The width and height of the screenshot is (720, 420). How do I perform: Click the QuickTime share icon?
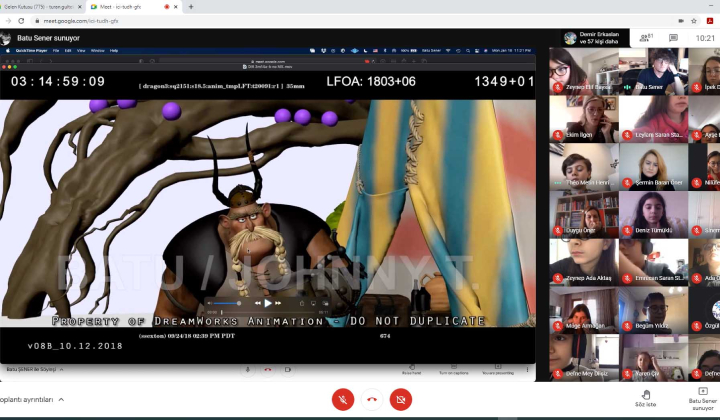(302, 303)
